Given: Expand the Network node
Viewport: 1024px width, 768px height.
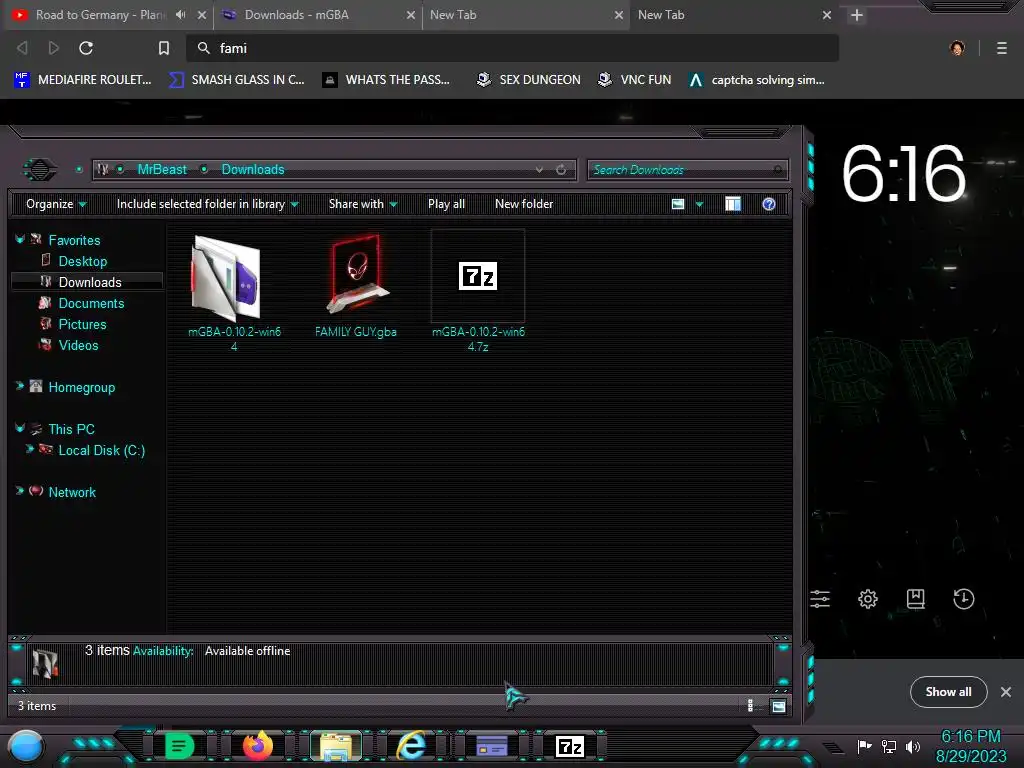Looking at the screenshot, I should 20,491.
